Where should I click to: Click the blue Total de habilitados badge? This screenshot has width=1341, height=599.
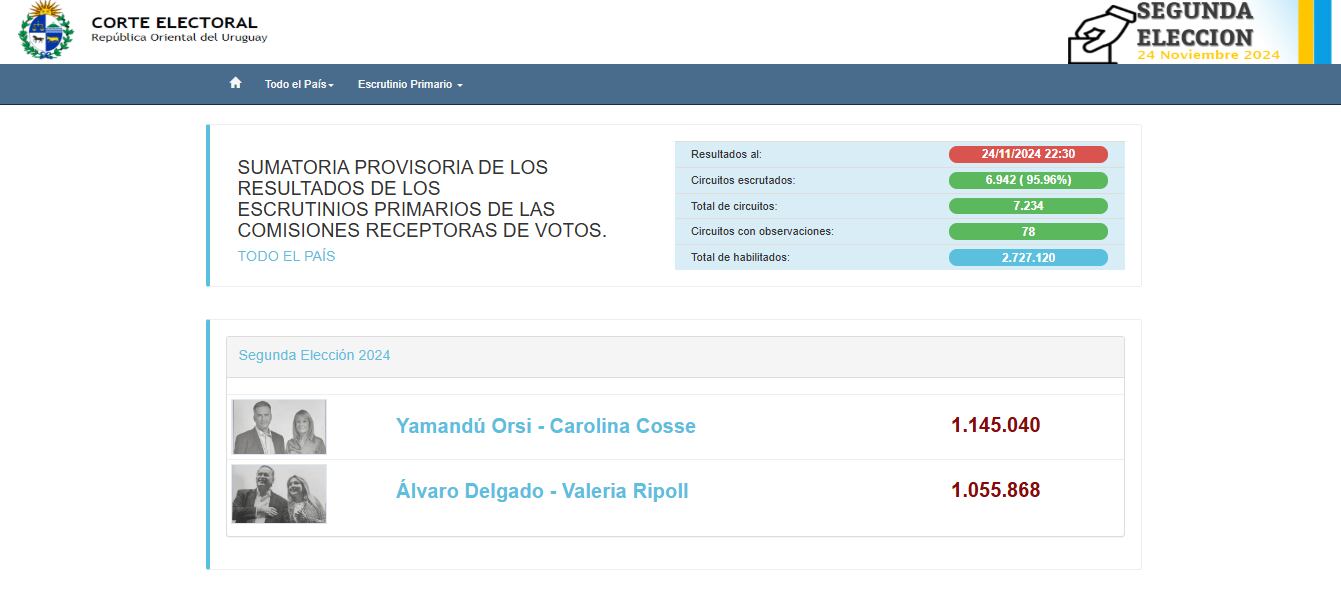tap(1027, 258)
